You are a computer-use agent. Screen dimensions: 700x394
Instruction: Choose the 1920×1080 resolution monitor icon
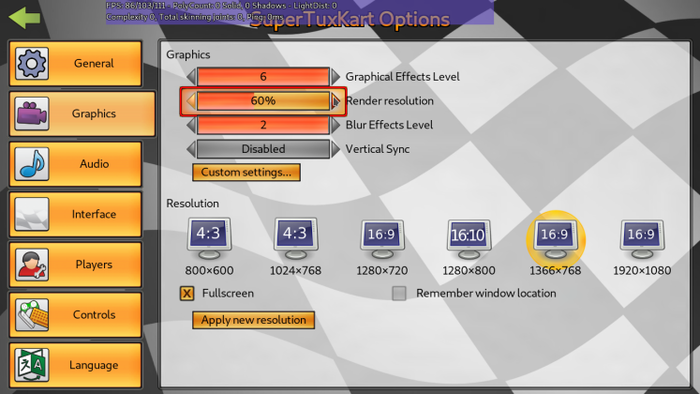642,239
